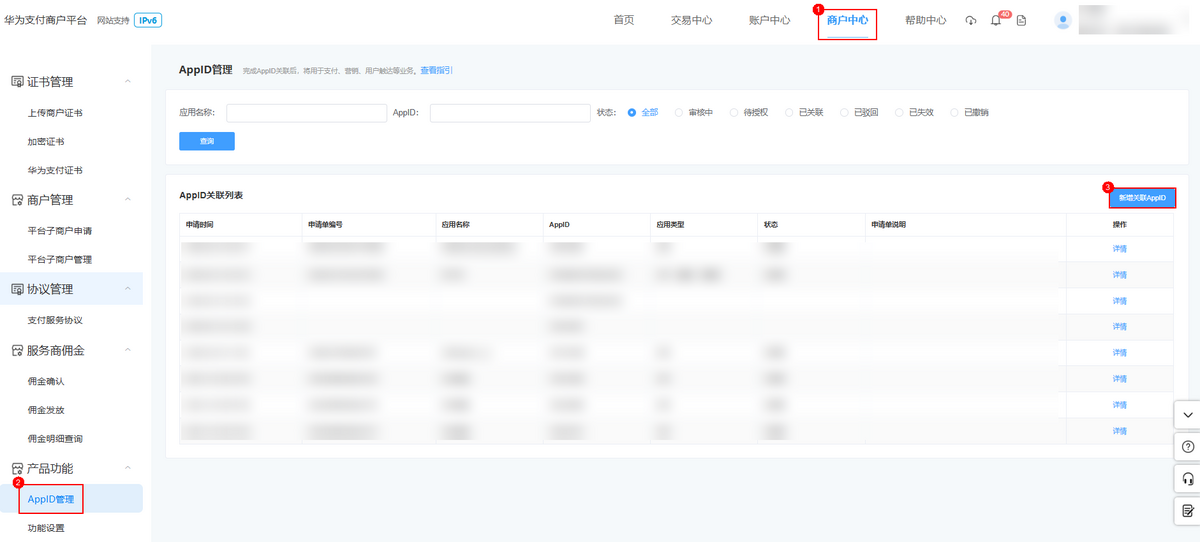
Task: Click the 应用名称 input field
Action: (306, 113)
